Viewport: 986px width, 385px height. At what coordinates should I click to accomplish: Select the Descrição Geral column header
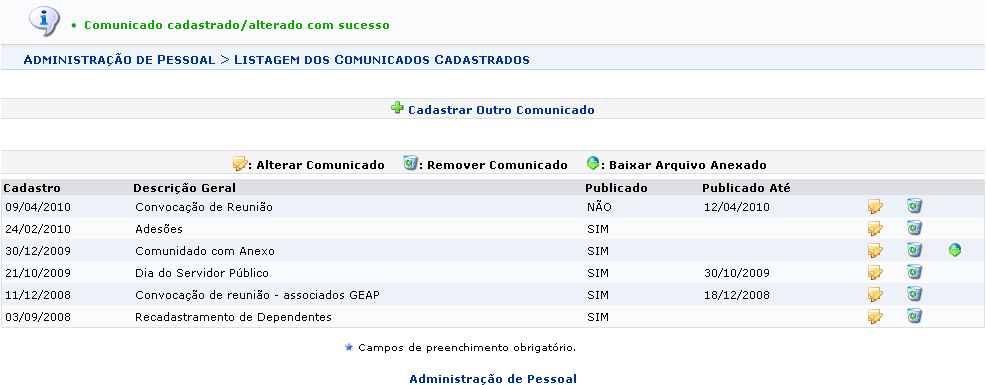(184, 187)
